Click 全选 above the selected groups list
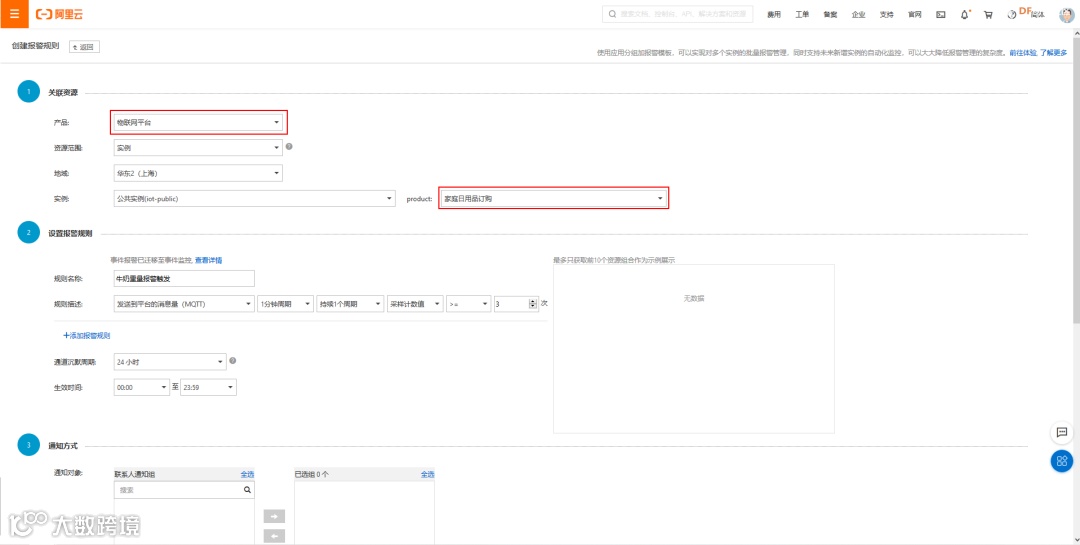This screenshot has height=545, width=1080. click(428, 474)
